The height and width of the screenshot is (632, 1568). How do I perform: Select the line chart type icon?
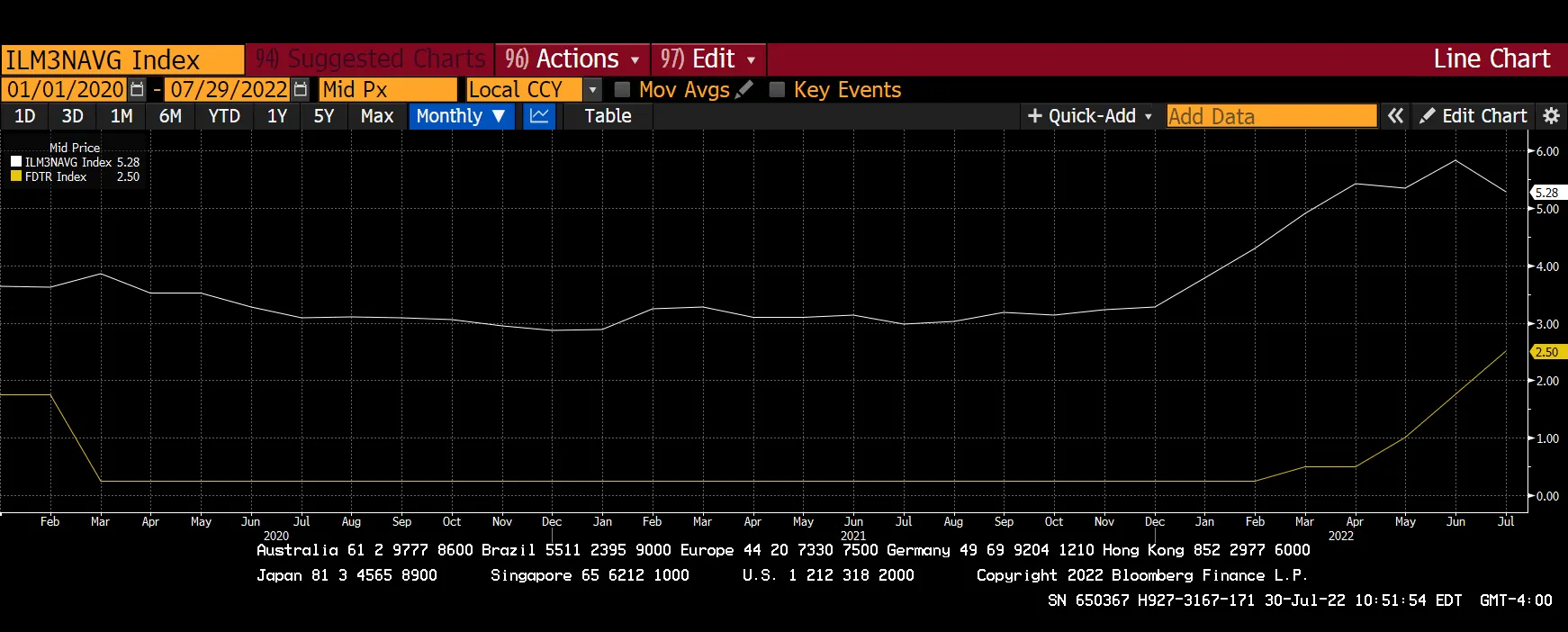(539, 116)
